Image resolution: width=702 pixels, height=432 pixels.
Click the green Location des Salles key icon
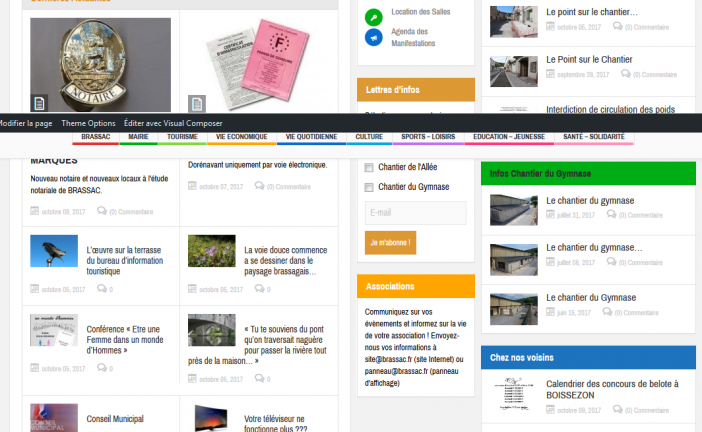(x=373, y=16)
